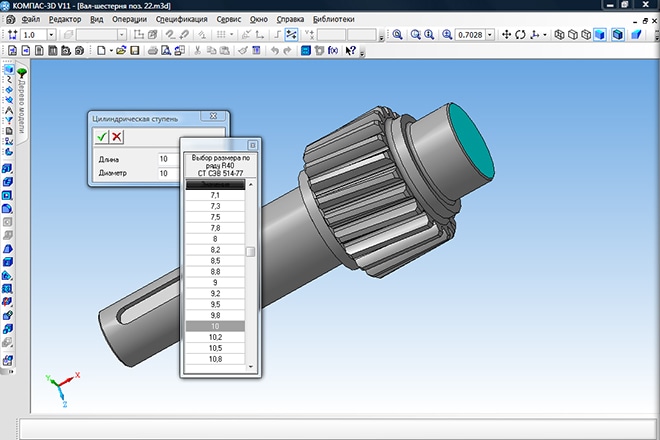Open the Редактор menu
Image resolution: width=660 pixels, height=440 pixels.
(64, 19)
